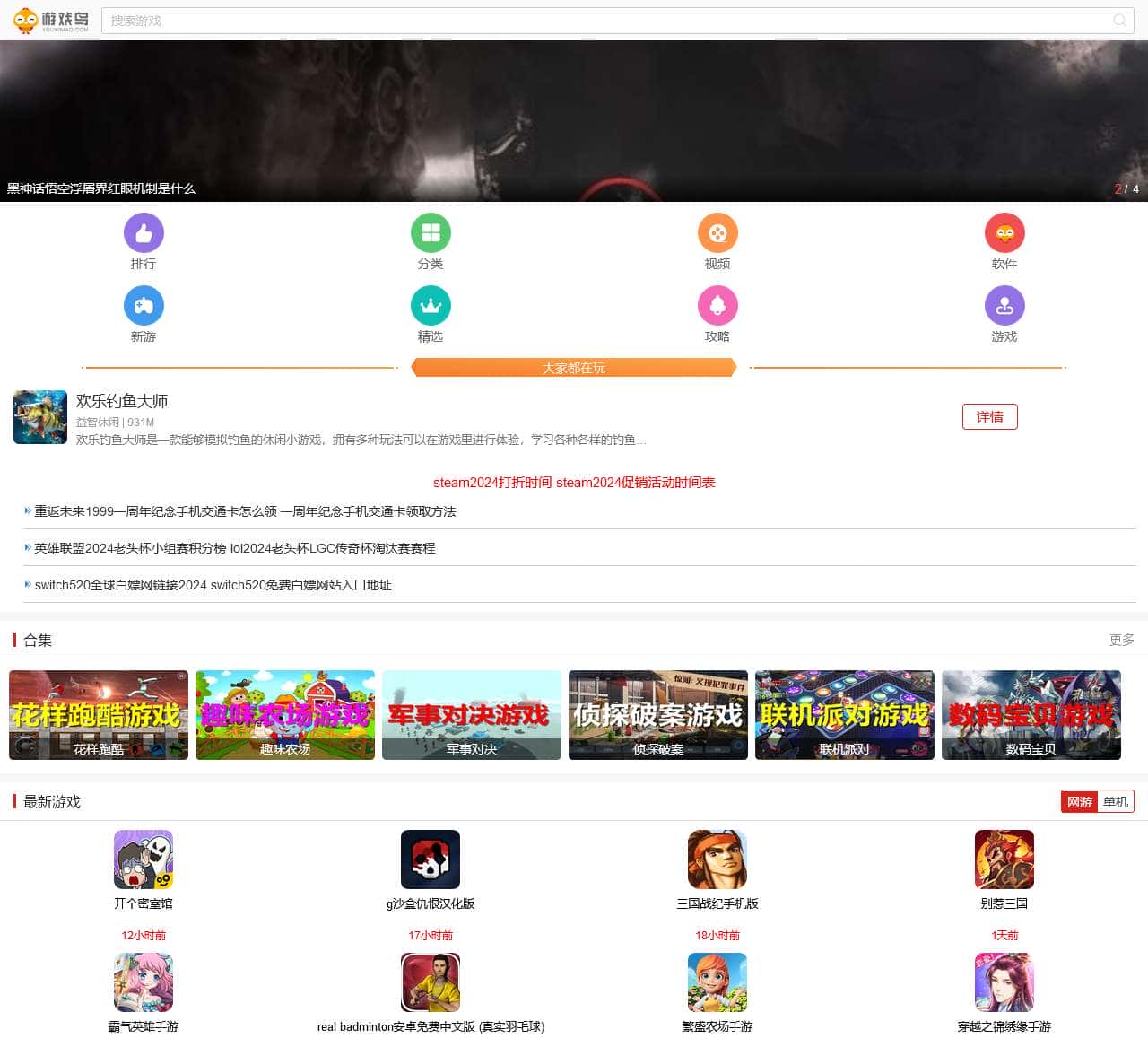
Task: Open 繁盛农场手游 game icon
Action: pyautogui.click(x=717, y=982)
